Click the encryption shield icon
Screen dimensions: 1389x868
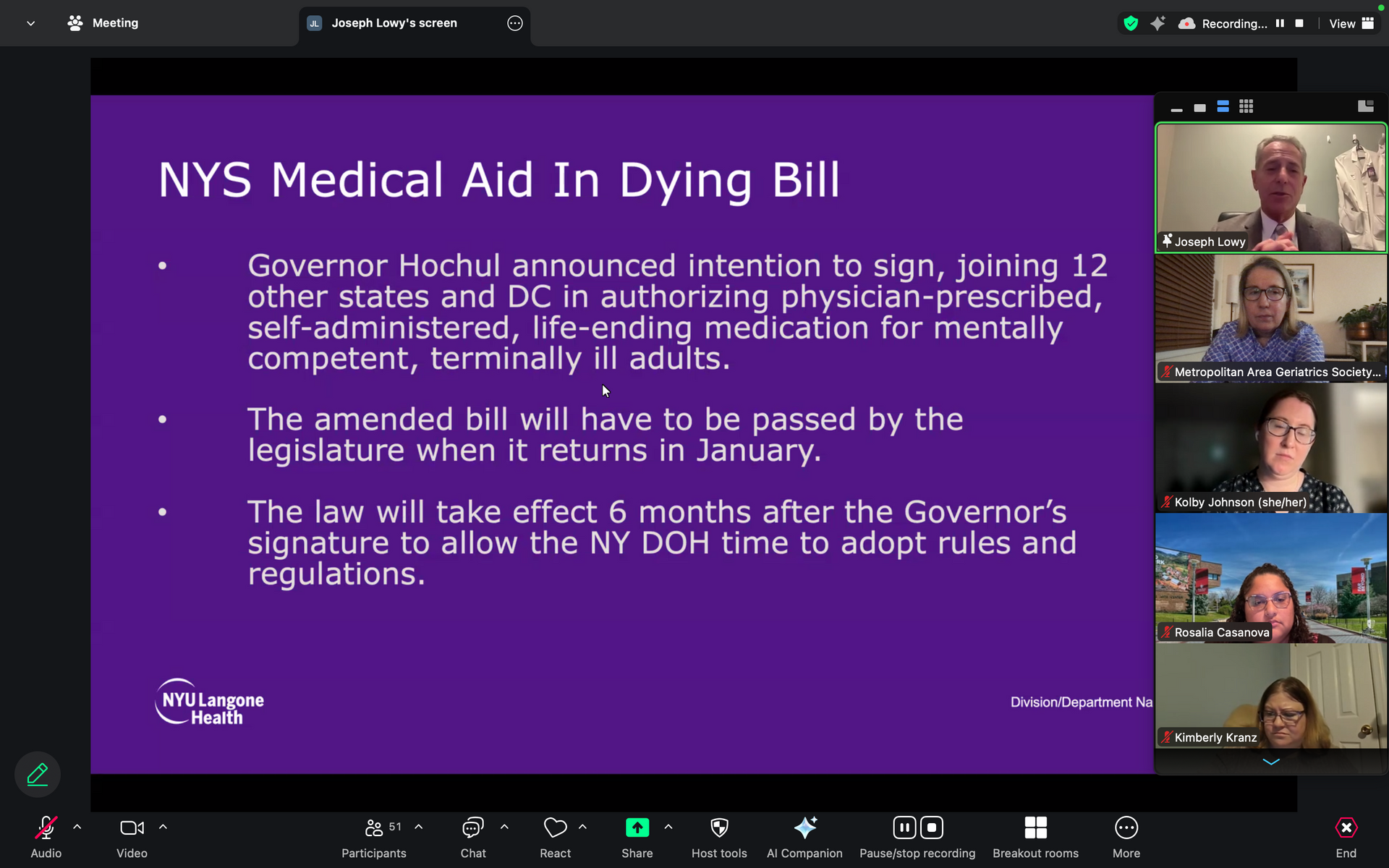(1131, 23)
